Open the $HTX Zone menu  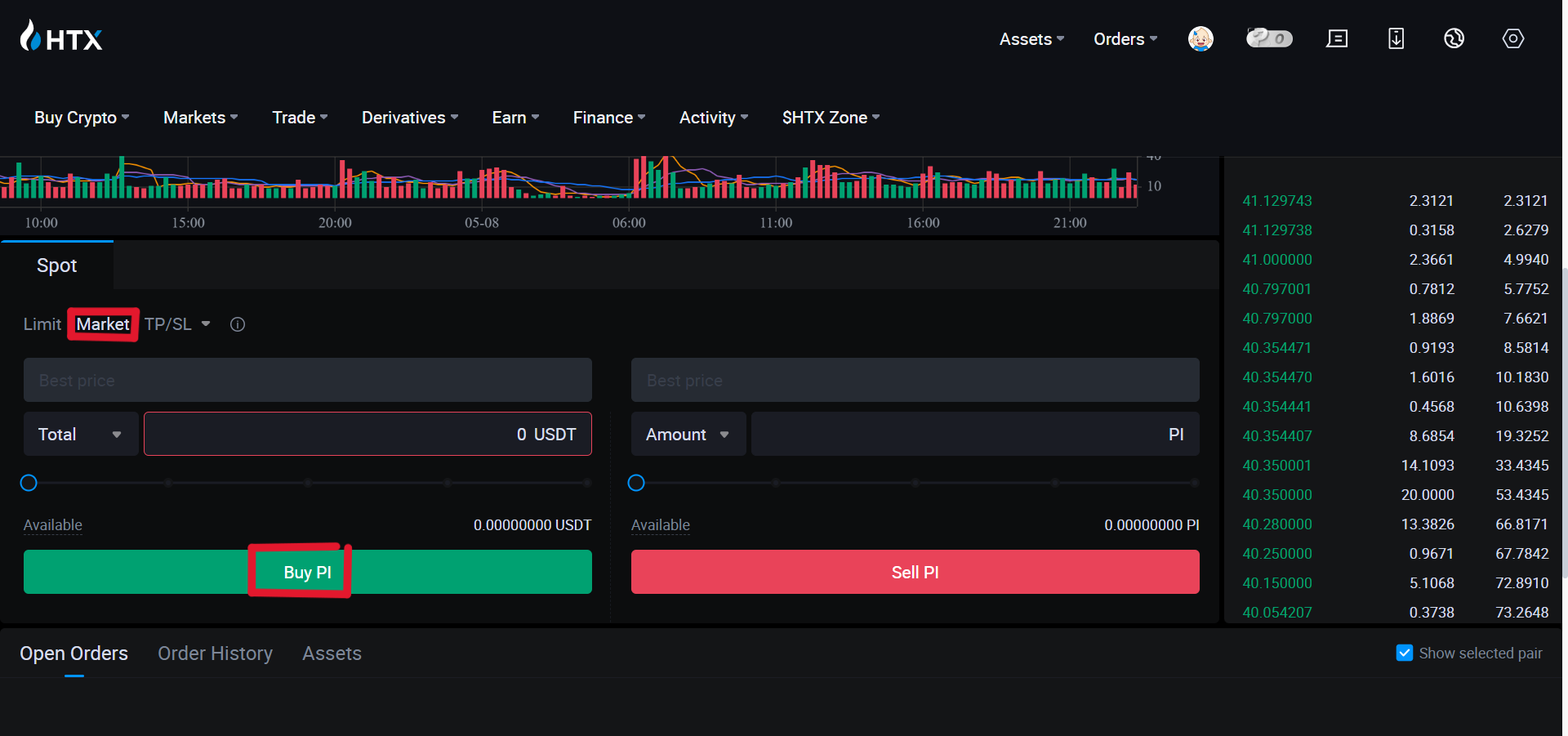831,118
